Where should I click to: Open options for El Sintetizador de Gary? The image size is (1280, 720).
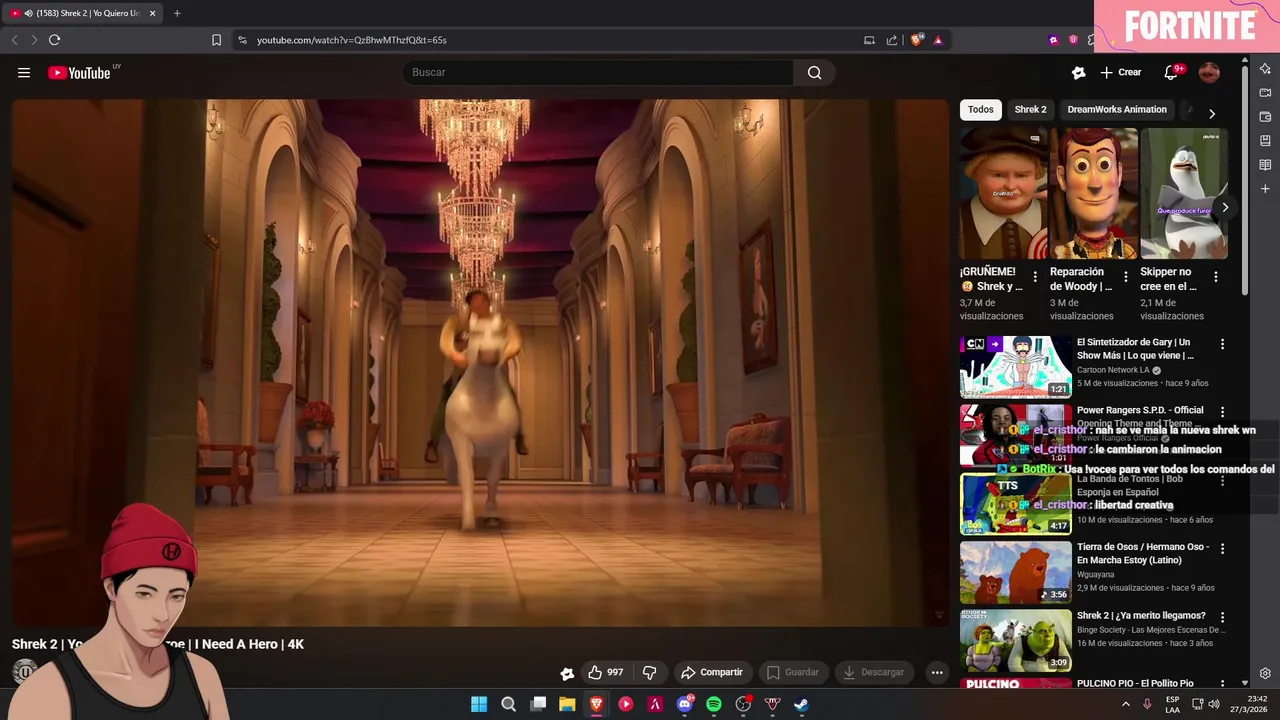tap(1222, 344)
